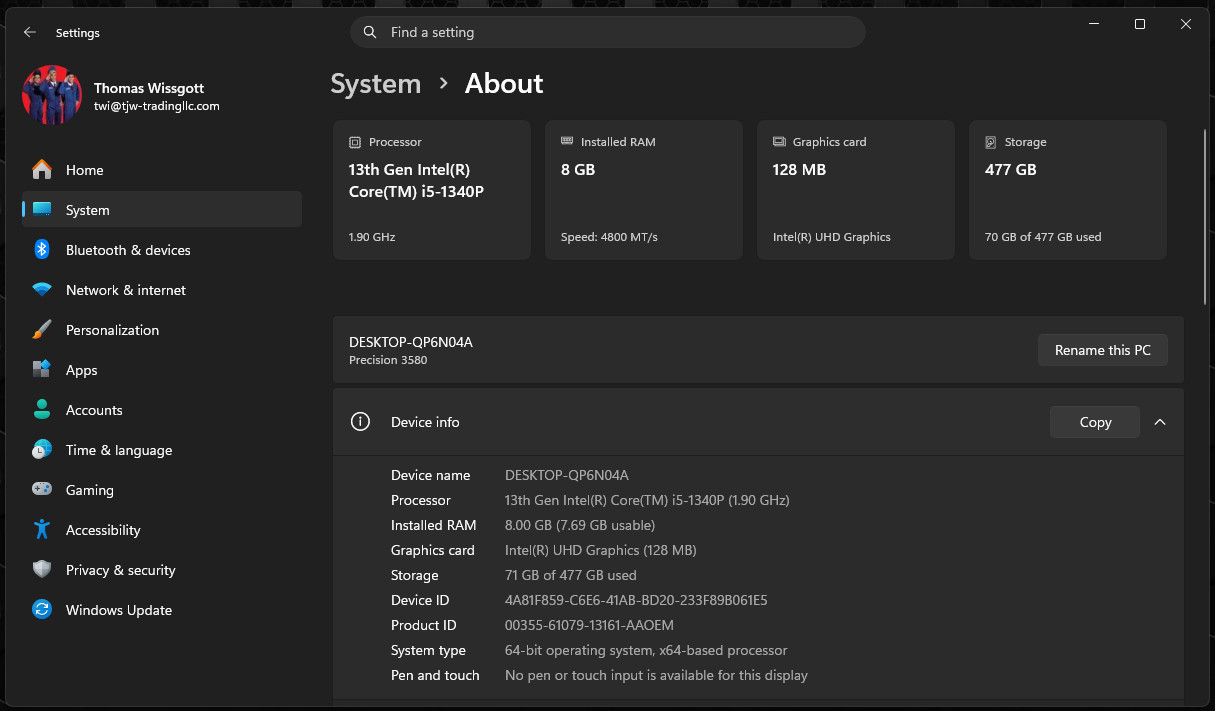Image resolution: width=1215 pixels, height=711 pixels.
Task: Click the 'Intel(R) UHD Graphics (128 MB)' value
Action: (601, 550)
